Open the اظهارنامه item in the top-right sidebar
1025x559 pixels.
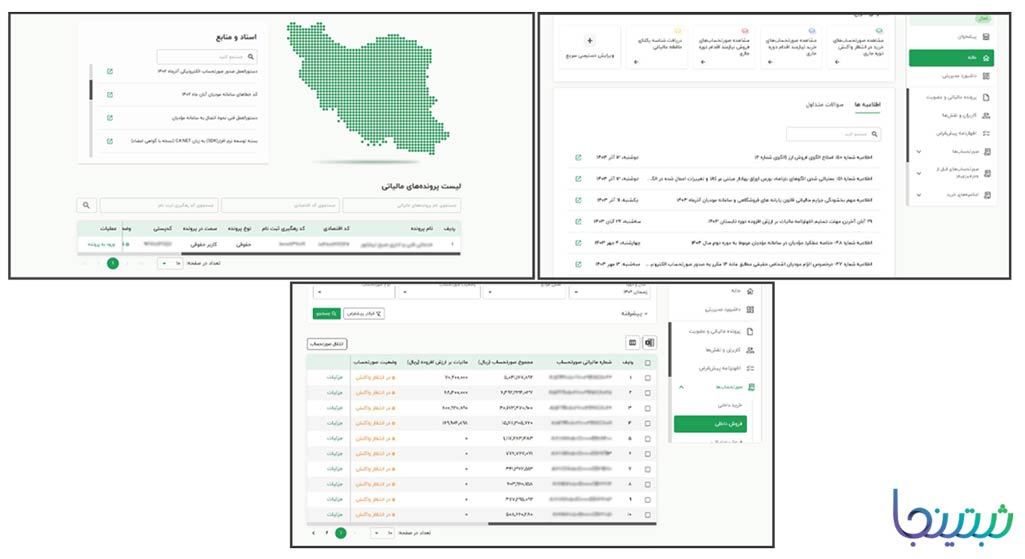963,133
